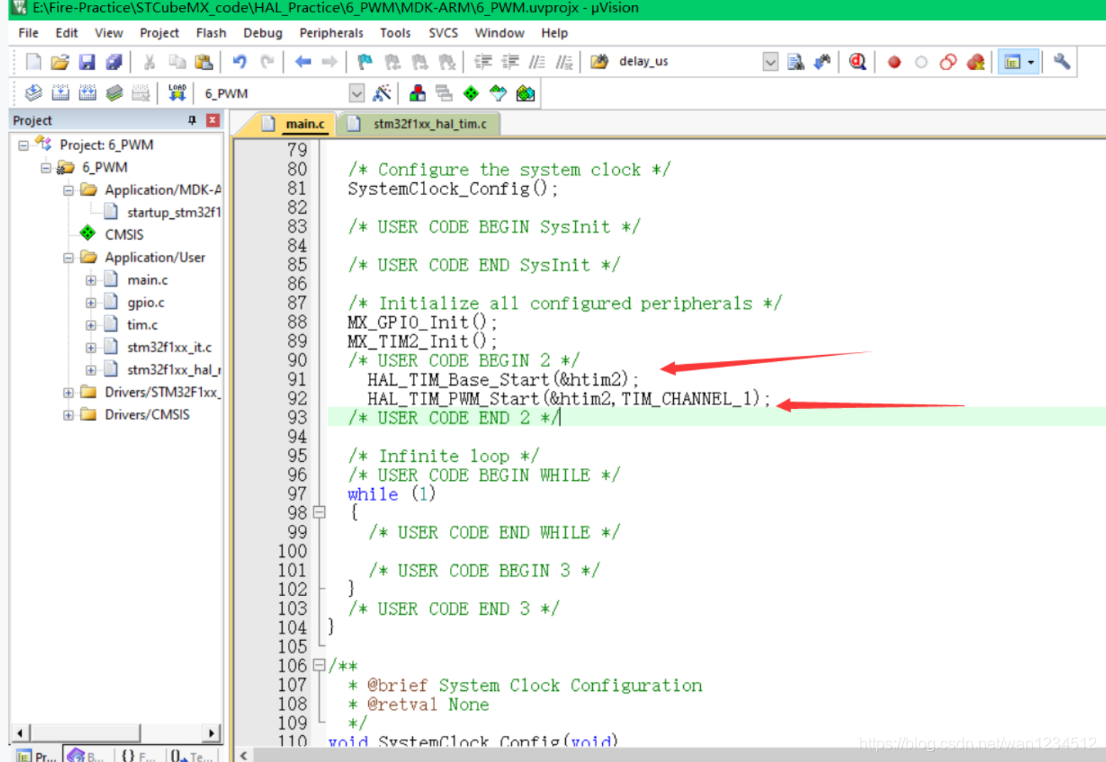Viewport: 1106px width, 762px height.
Task: Open Options for Target magic wand
Action: 382,93
